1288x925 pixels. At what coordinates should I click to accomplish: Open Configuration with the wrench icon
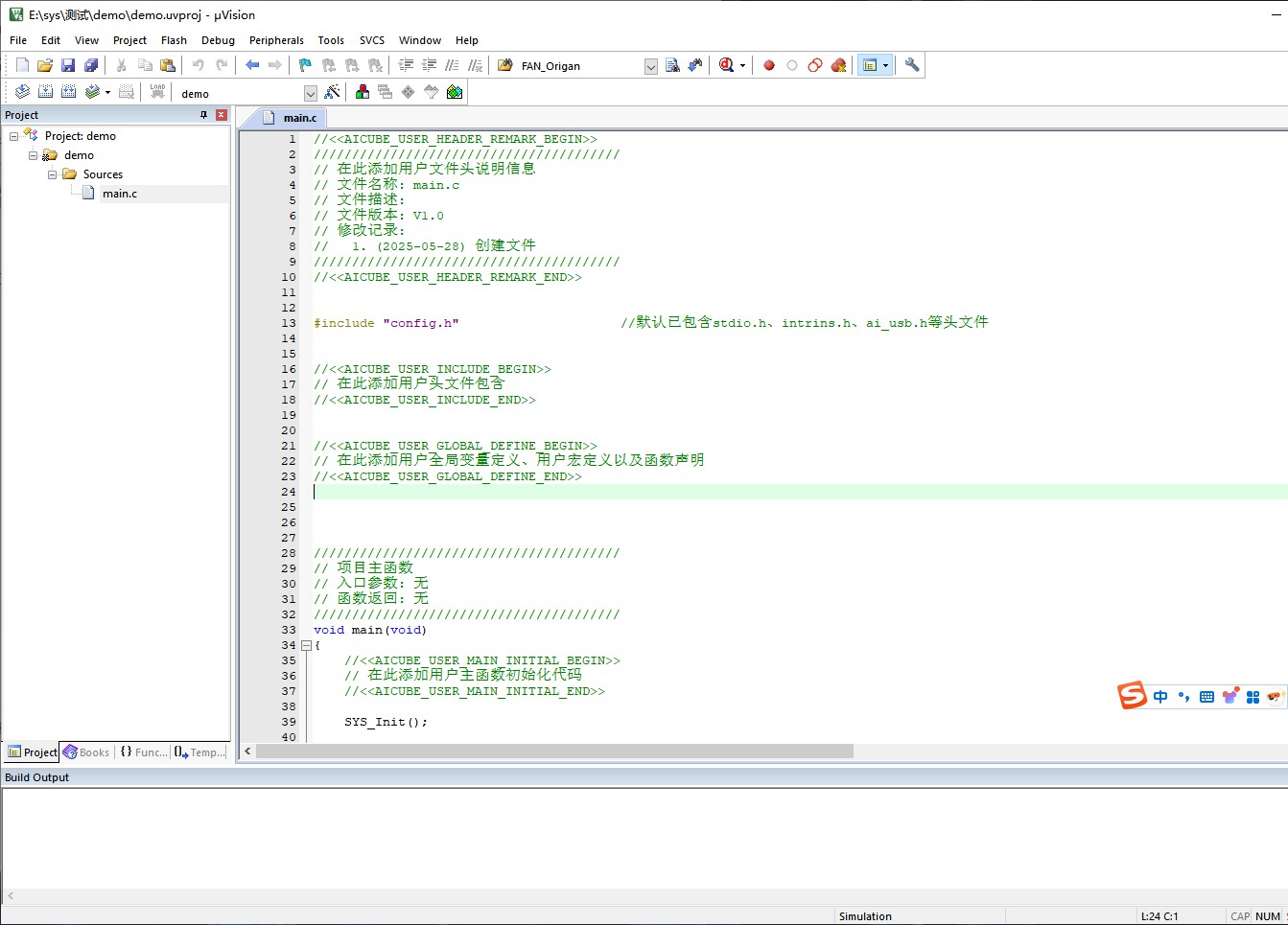coord(912,65)
